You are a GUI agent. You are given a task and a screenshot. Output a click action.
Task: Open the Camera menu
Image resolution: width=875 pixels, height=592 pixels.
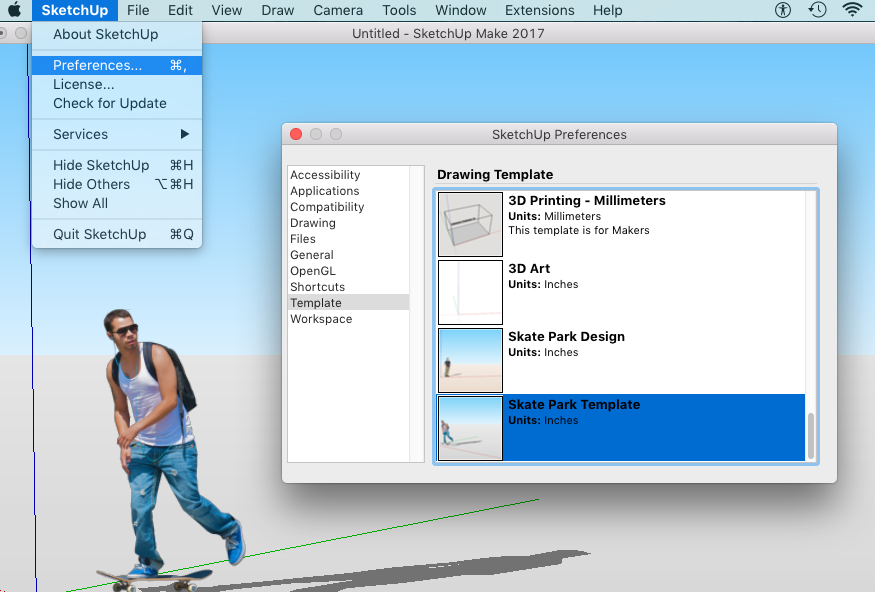point(338,10)
